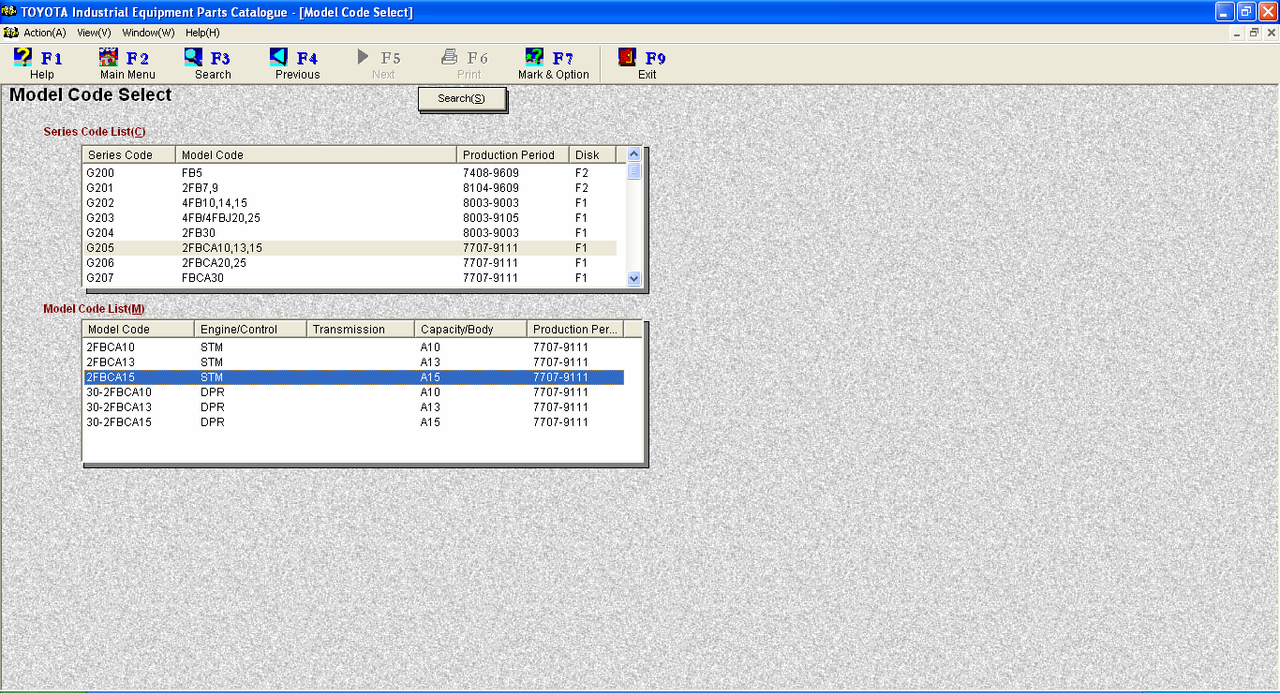The height and width of the screenshot is (693, 1280).
Task: Open the View(V) menu
Action: point(94,33)
